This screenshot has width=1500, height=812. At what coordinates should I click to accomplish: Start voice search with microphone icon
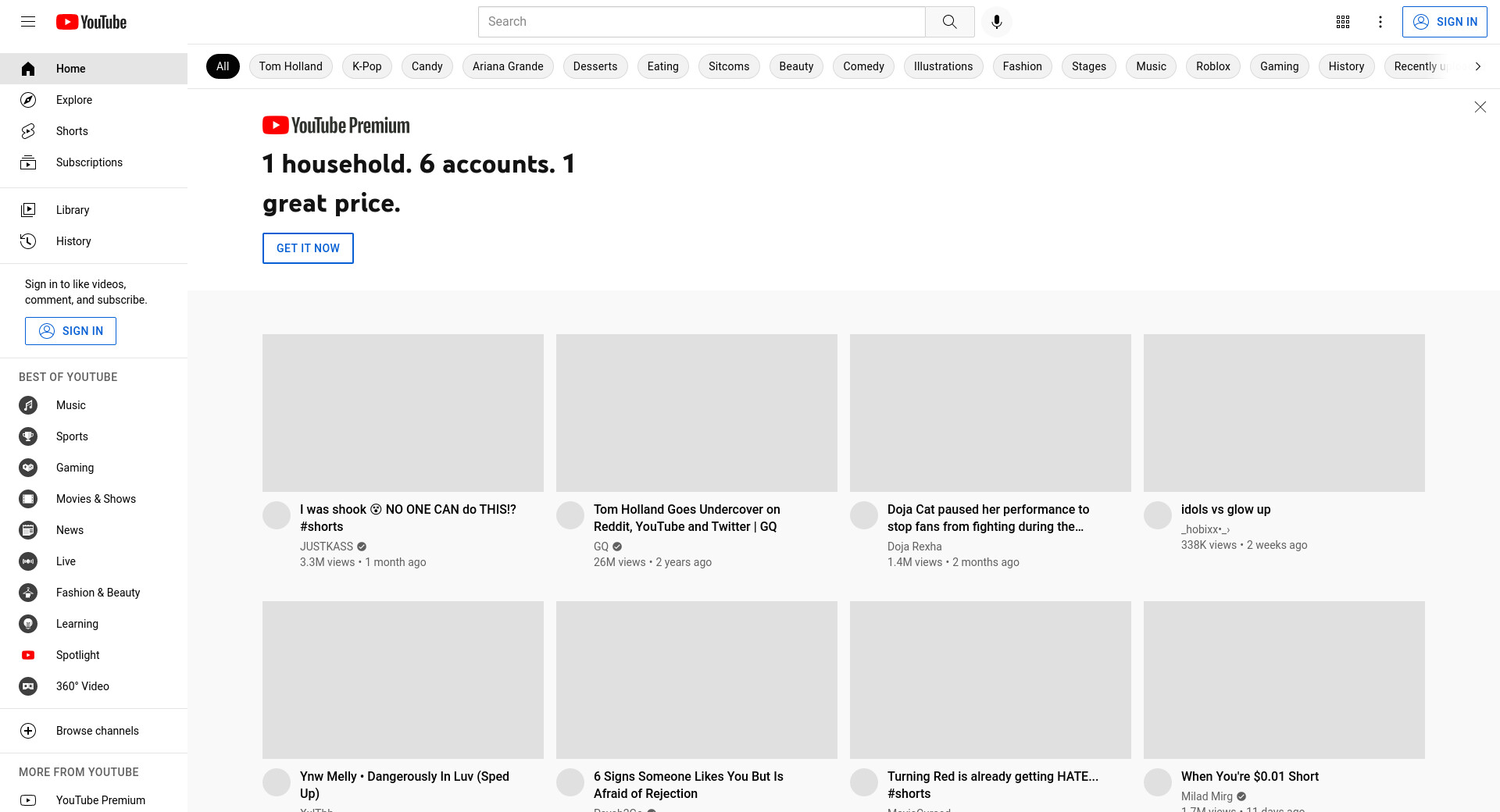[996, 22]
